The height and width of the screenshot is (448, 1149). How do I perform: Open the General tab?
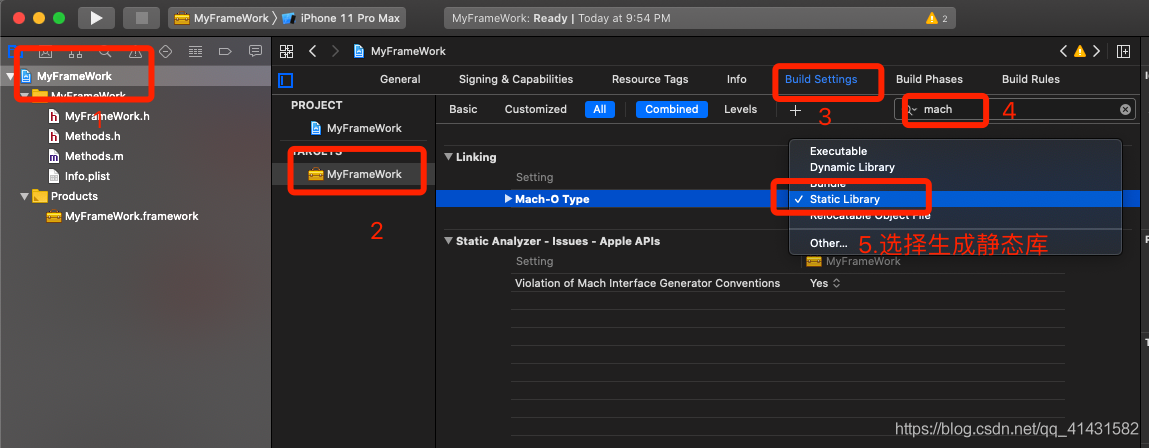click(x=400, y=79)
